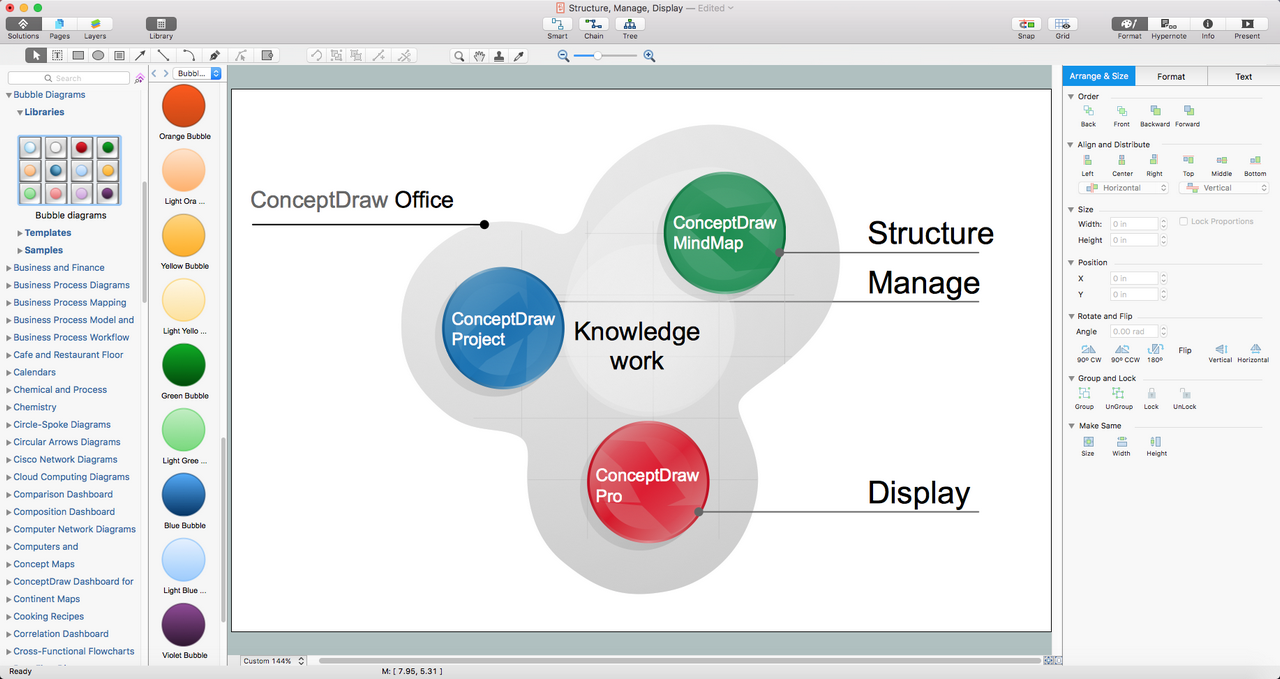Image resolution: width=1280 pixels, height=679 pixels.
Task: Select the Smart connector tool
Action: tap(557, 24)
